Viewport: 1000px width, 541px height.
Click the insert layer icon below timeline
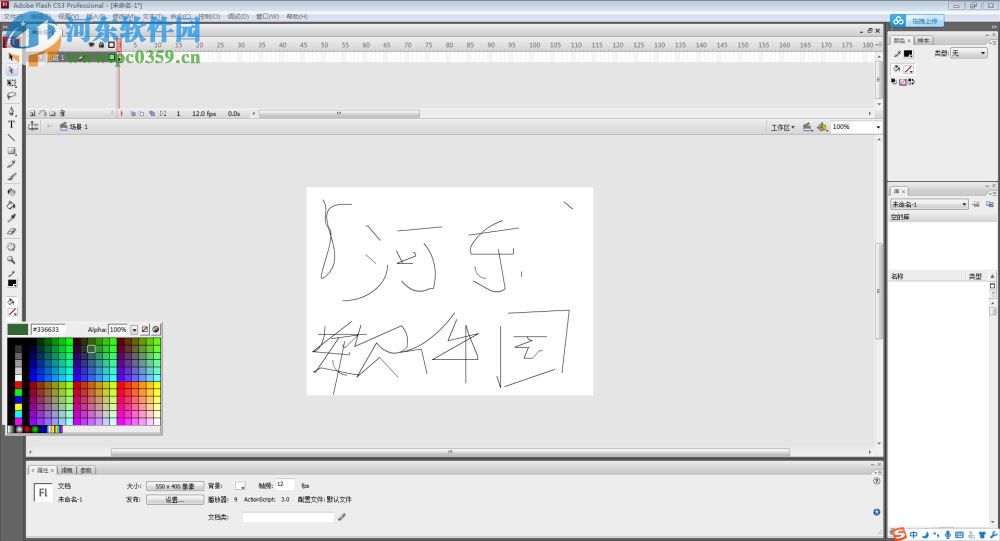(33, 114)
